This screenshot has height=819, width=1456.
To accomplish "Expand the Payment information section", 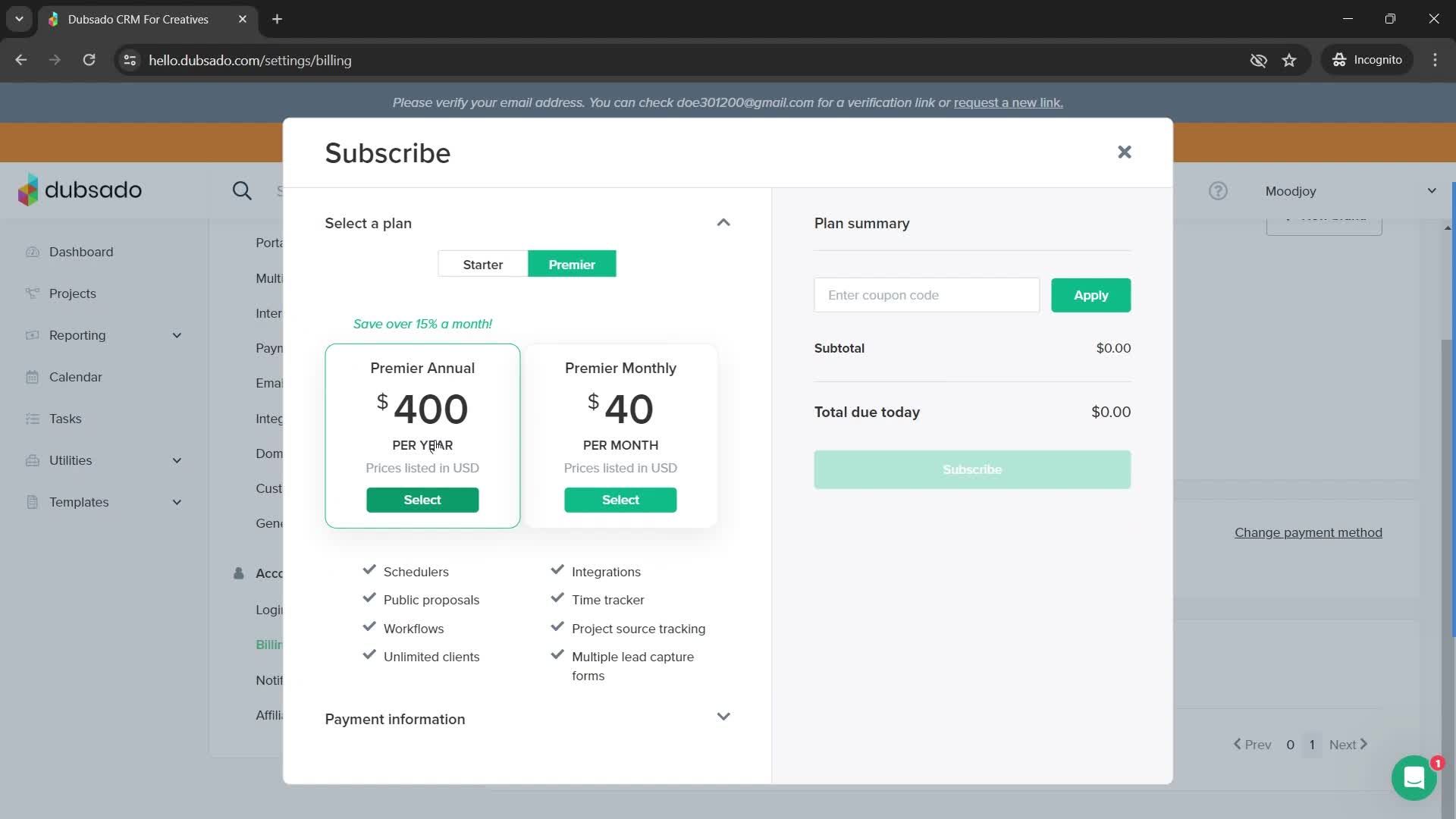I will pyautogui.click(x=723, y=717).
